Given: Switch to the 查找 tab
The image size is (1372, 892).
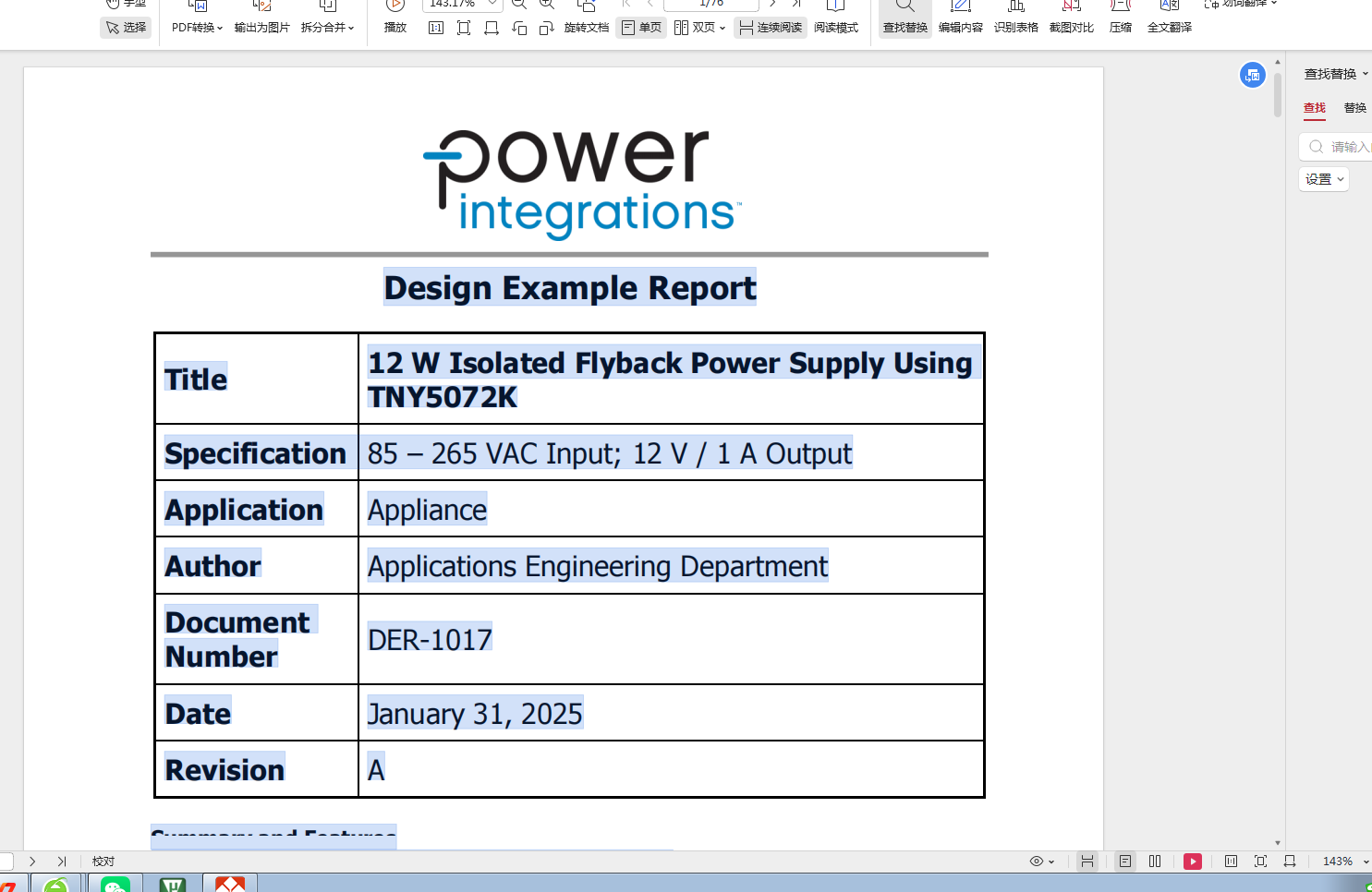Looking at the screenshot, I should point(1315,108).
